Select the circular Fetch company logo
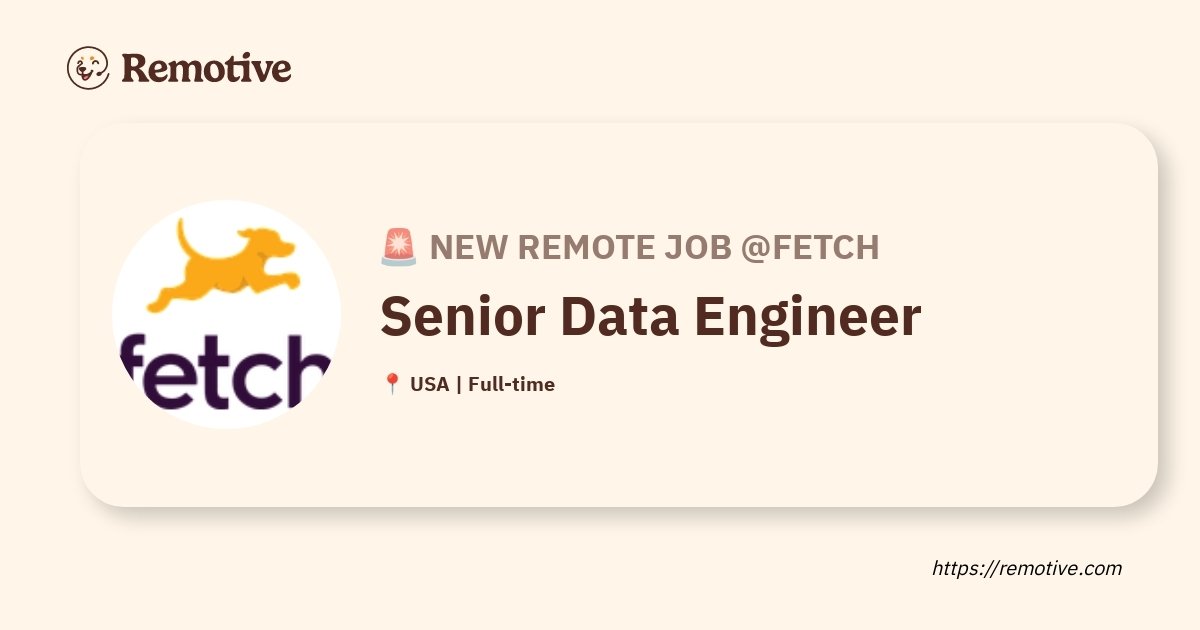The height and width of the screenshot is (630, 1200). 226,315
